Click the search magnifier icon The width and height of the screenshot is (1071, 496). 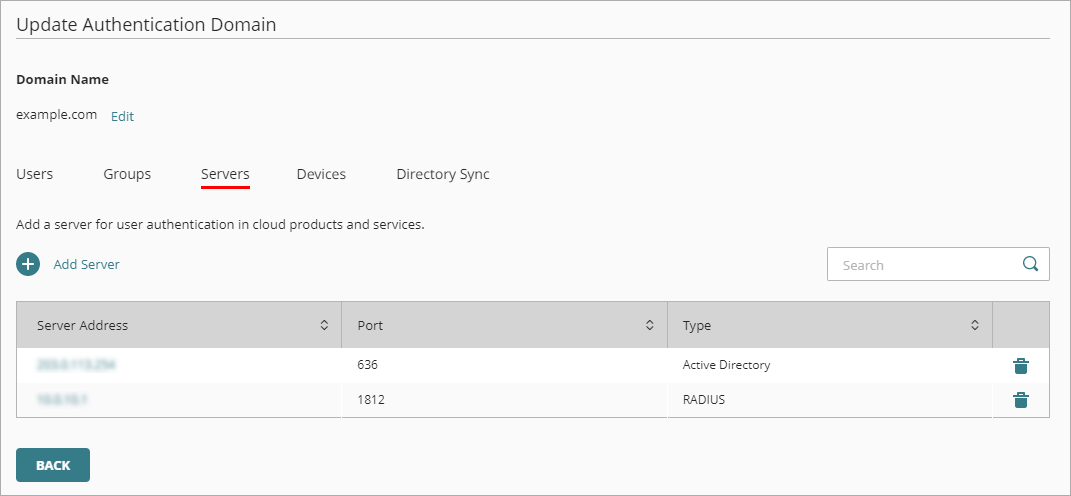point(1030,265)
